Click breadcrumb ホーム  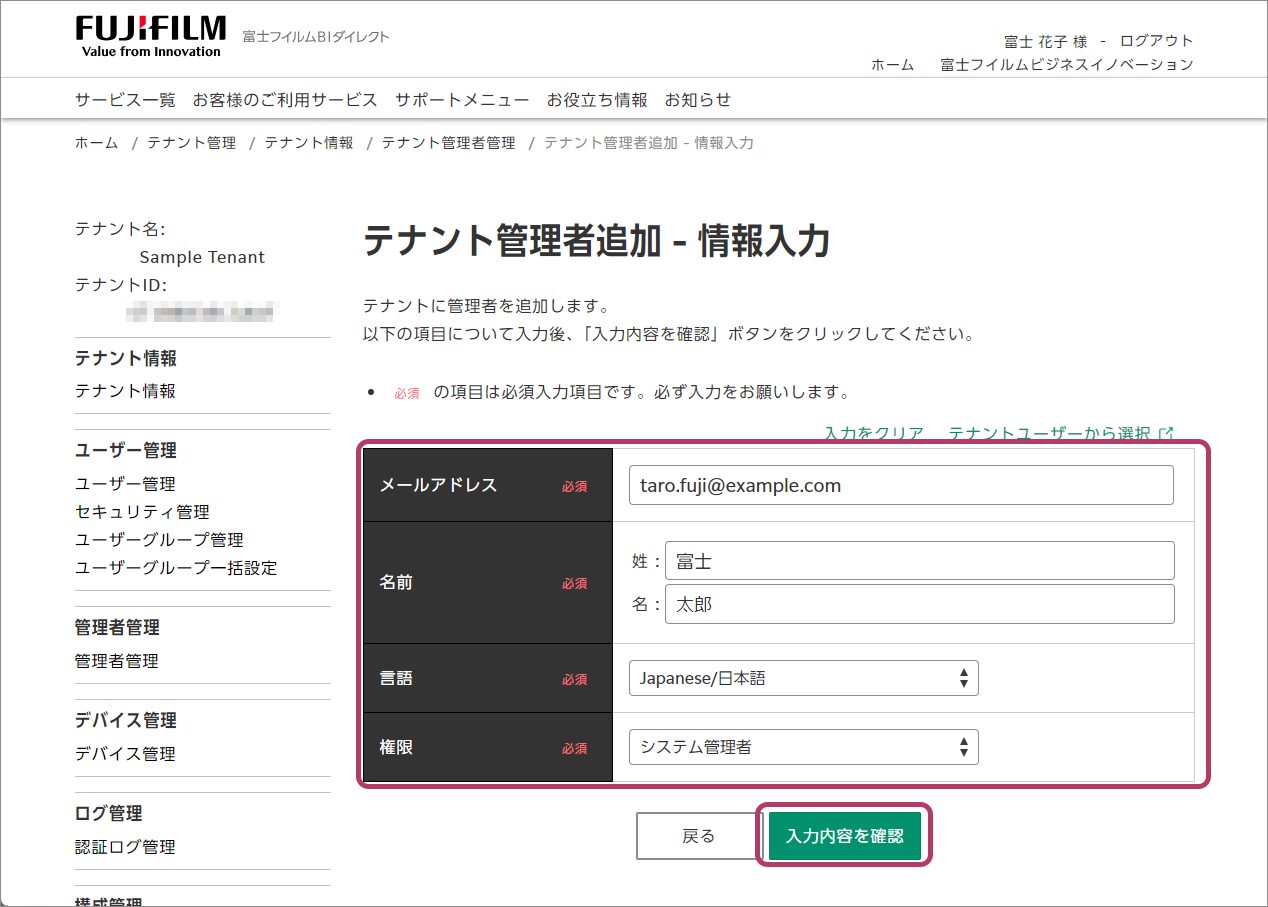pos(97,143)
